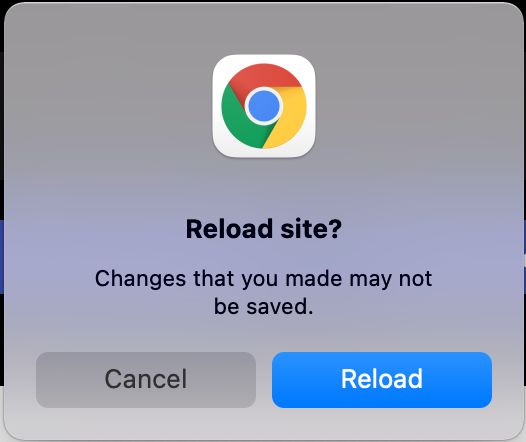Select the 'Reload site?' heading text
This screenshot has width=526, height=442.
(x=264, y=229)
